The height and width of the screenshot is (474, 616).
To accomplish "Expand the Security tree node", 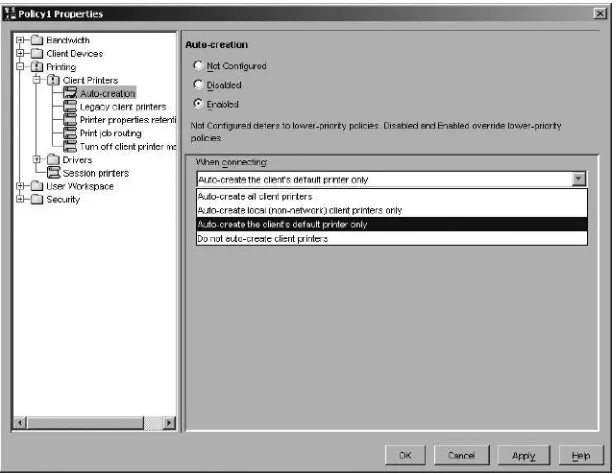I will [20, 199].
